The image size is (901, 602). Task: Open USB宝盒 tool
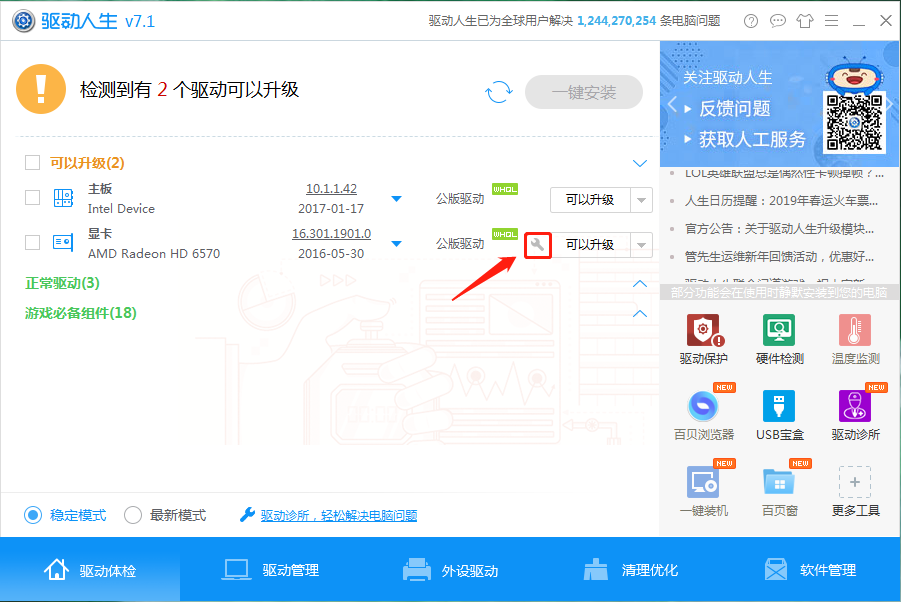pos(779,415)
